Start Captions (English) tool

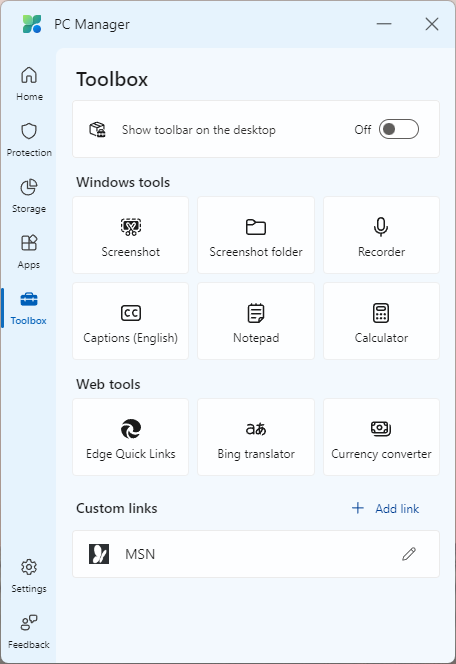(x=130, y=321)
